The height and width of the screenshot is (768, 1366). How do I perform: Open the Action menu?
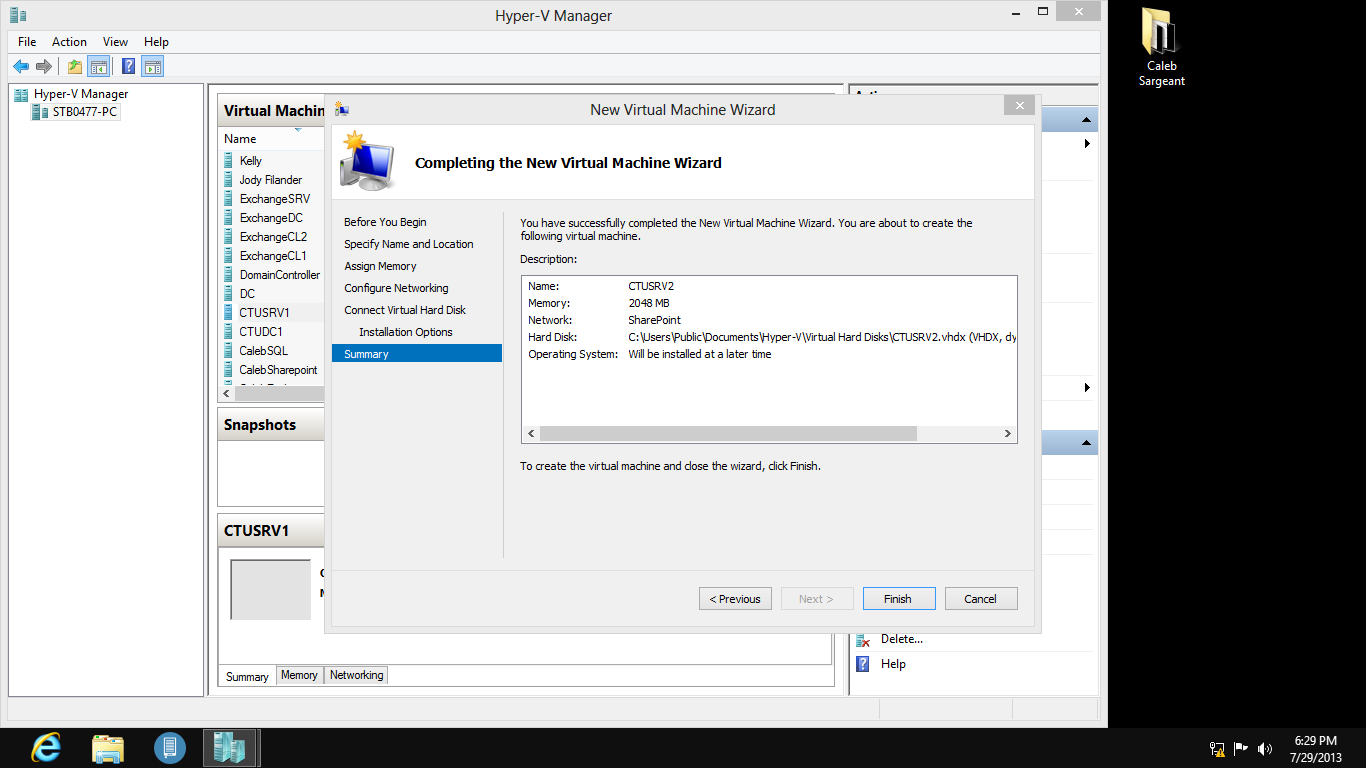[69, 42]
